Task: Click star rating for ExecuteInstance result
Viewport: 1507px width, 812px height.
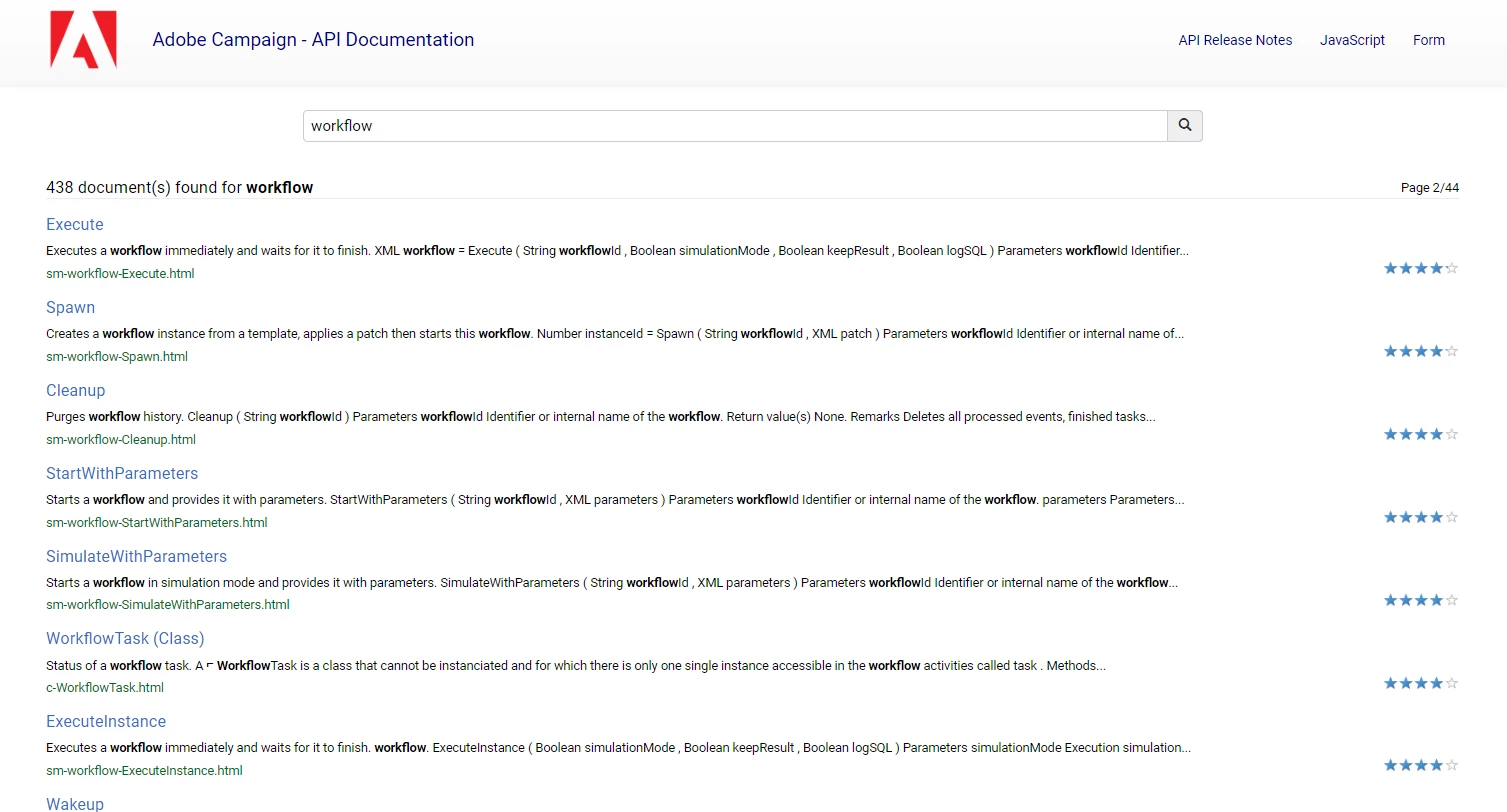Action: point(1421,765)
